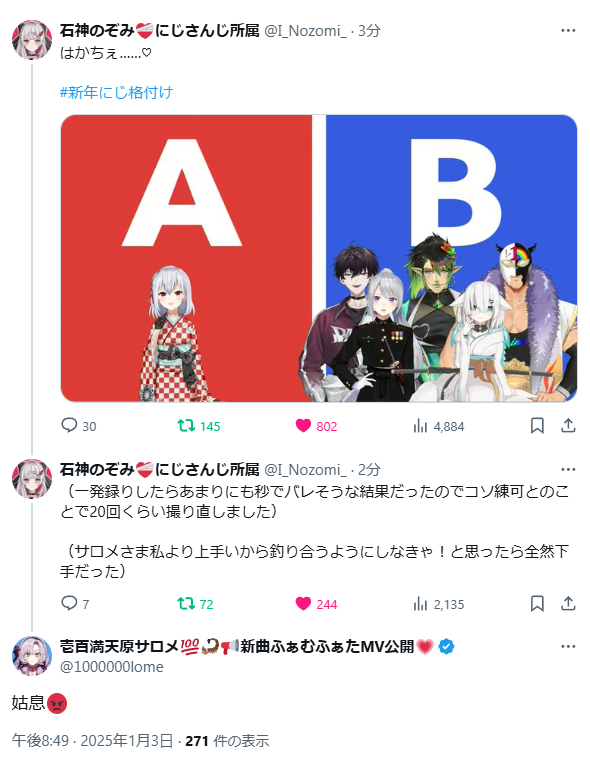The image size is (590, 767).
Task: View analytics icon showing 4,884 views
Action: tap(420, 426)
